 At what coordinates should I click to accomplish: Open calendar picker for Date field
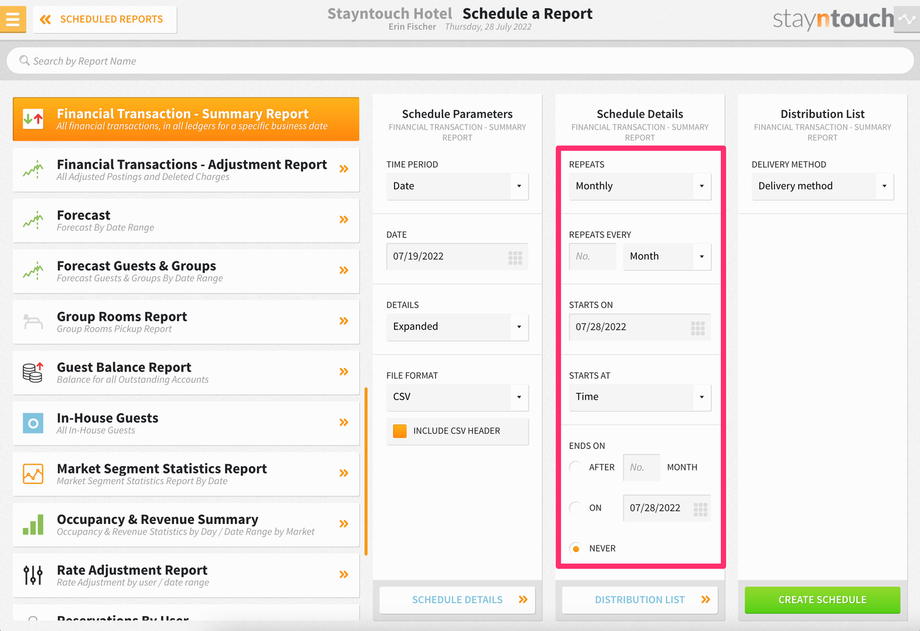[x=515, y=257]
